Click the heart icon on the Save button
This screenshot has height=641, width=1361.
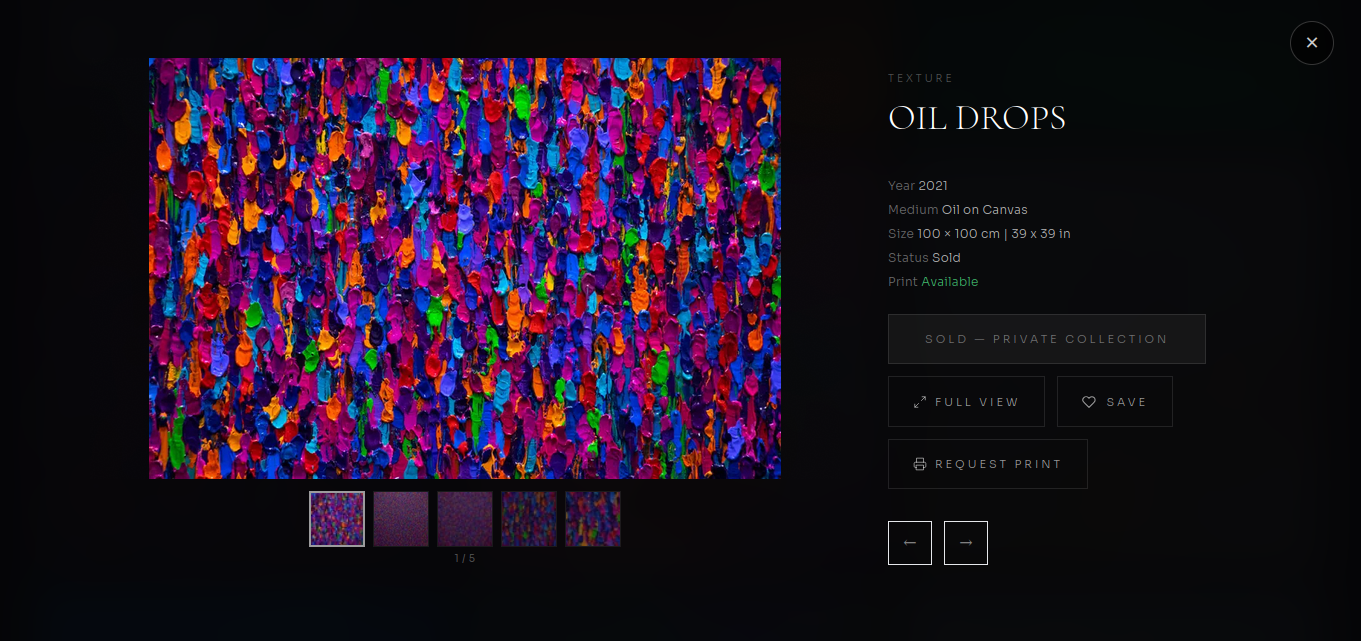pos(1090,401)
